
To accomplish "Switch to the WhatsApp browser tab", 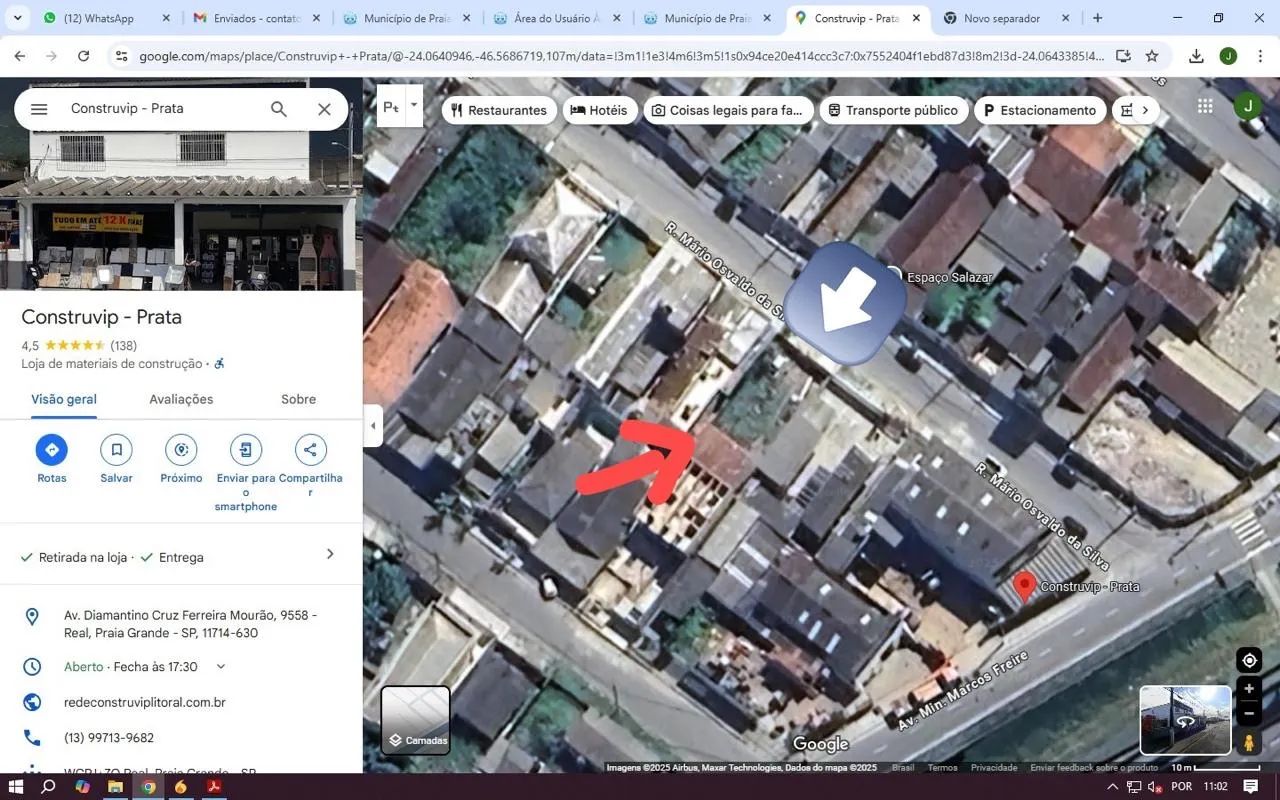I will (105, 18).
